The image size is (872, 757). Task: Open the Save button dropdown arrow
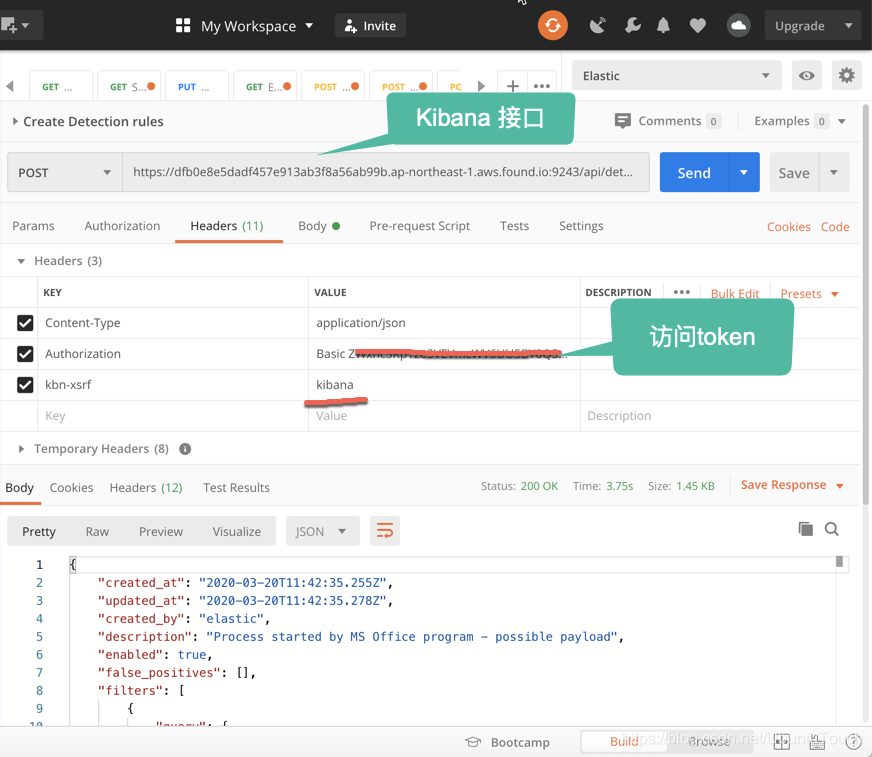(x=834, y=172)
